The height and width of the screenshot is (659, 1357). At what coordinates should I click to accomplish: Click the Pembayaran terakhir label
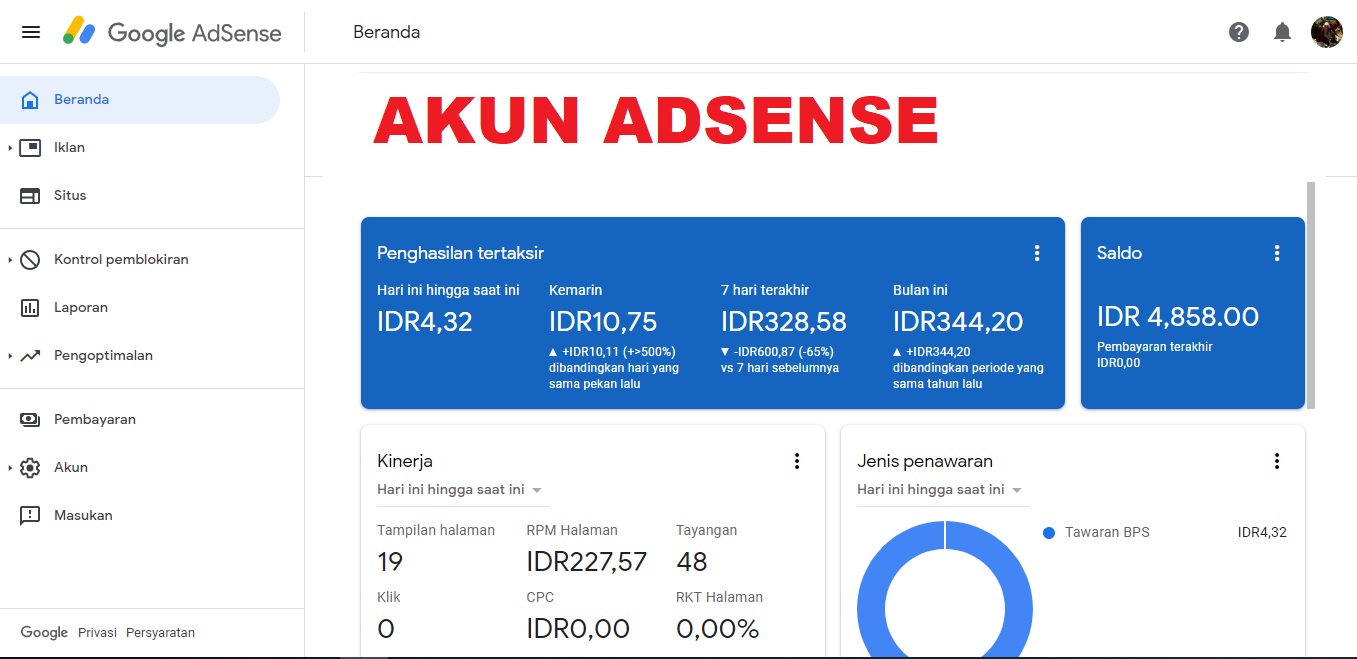[x=1155, y=347]
